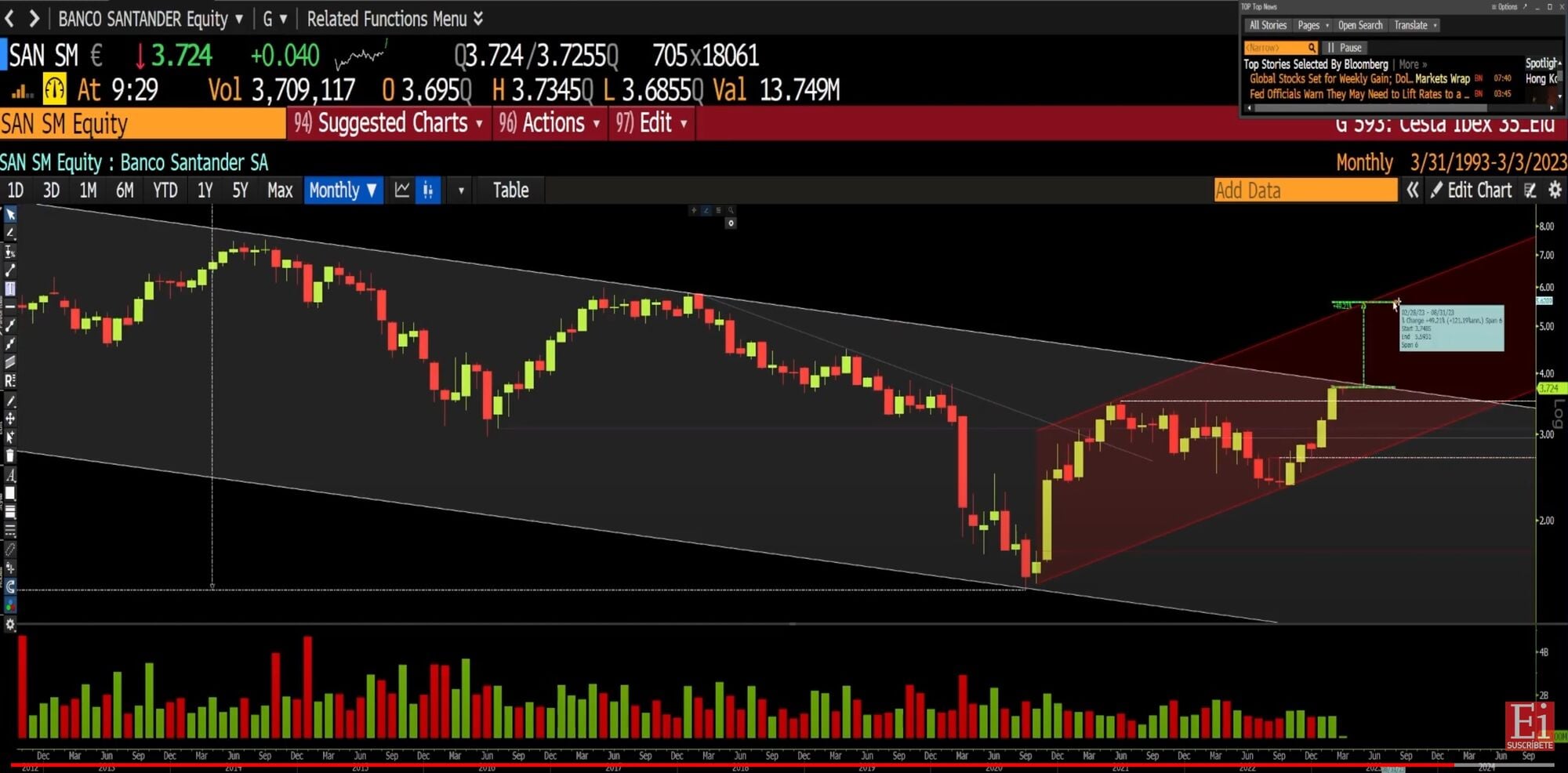Select the move crosshair arrows tool
Image resolution: width=1568 pixels, height=773 pixels.
click(x=10, y=419)
